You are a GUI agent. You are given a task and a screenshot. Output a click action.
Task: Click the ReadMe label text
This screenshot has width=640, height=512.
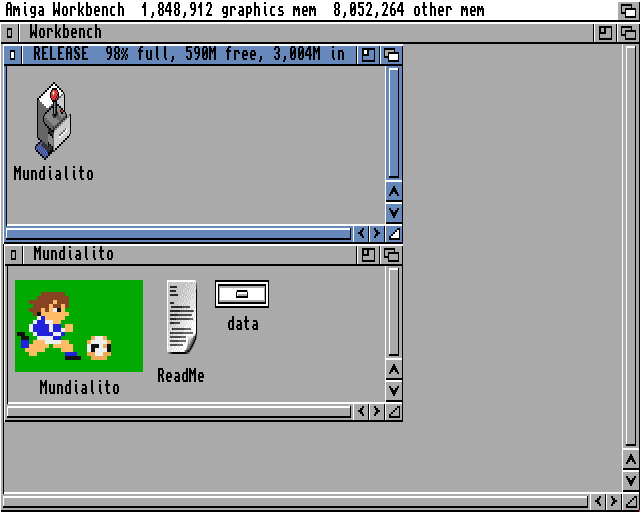[x=181, y=376]
